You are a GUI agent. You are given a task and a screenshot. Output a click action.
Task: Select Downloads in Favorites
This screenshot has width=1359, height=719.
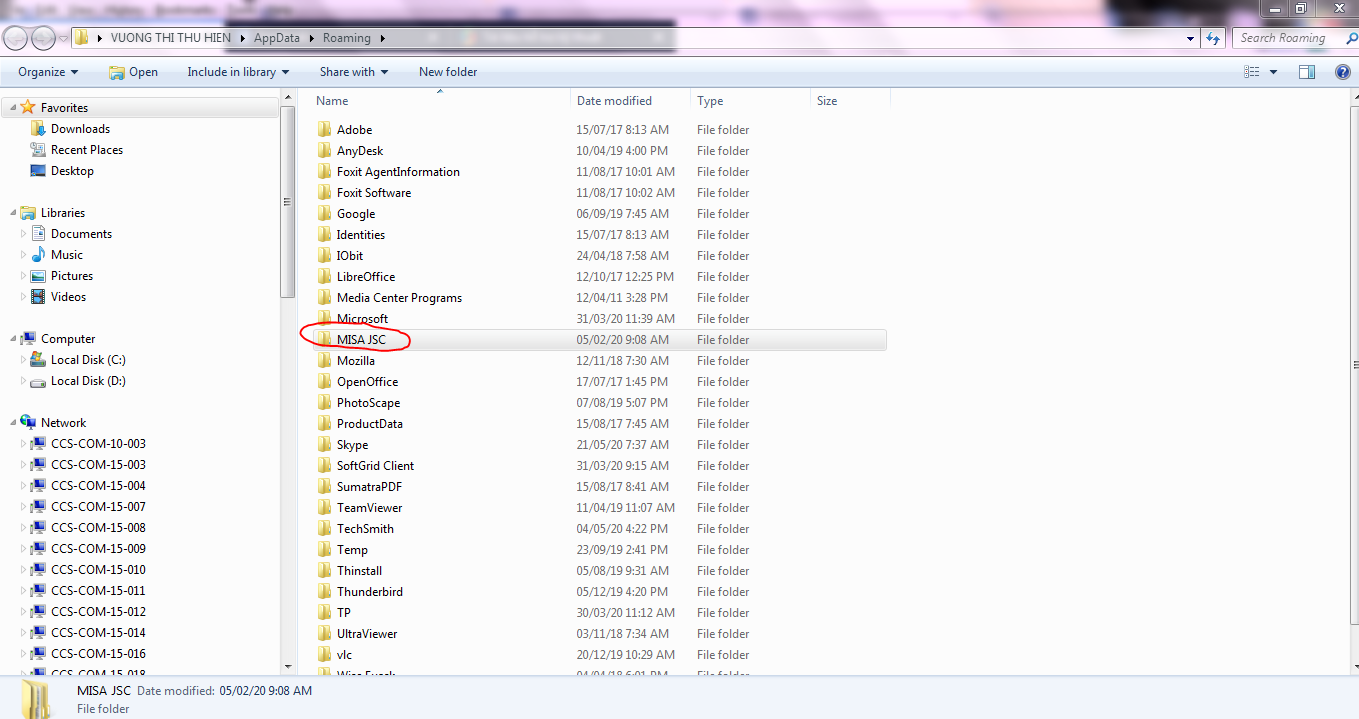[80, 129]
